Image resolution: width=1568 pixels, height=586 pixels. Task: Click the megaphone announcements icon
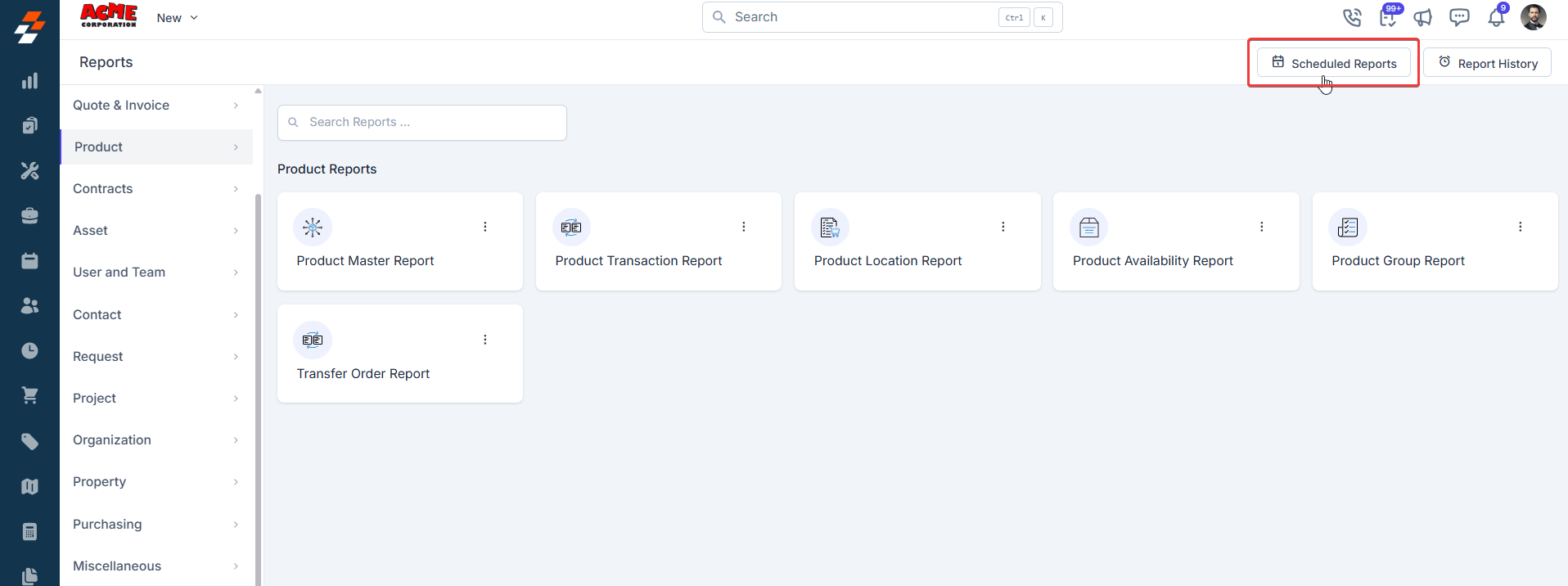click(x=1423, y=17)
